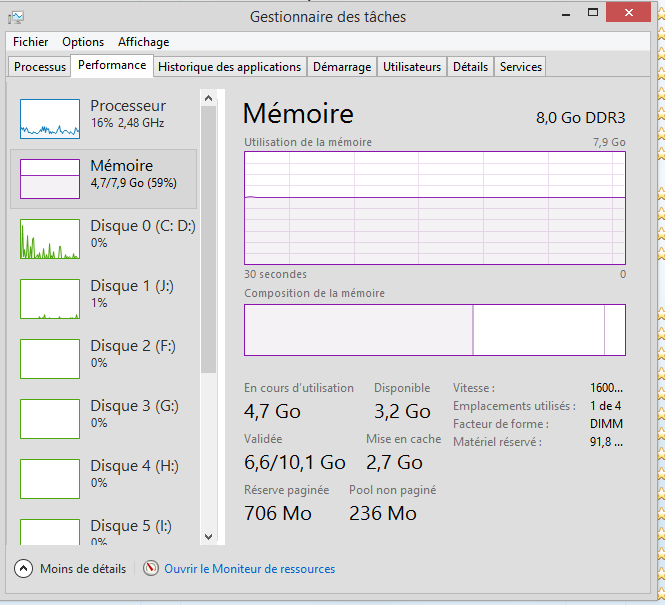Screen dimensions: 665x605
Task: Open the Affichage menu
Action: [143, 42]
